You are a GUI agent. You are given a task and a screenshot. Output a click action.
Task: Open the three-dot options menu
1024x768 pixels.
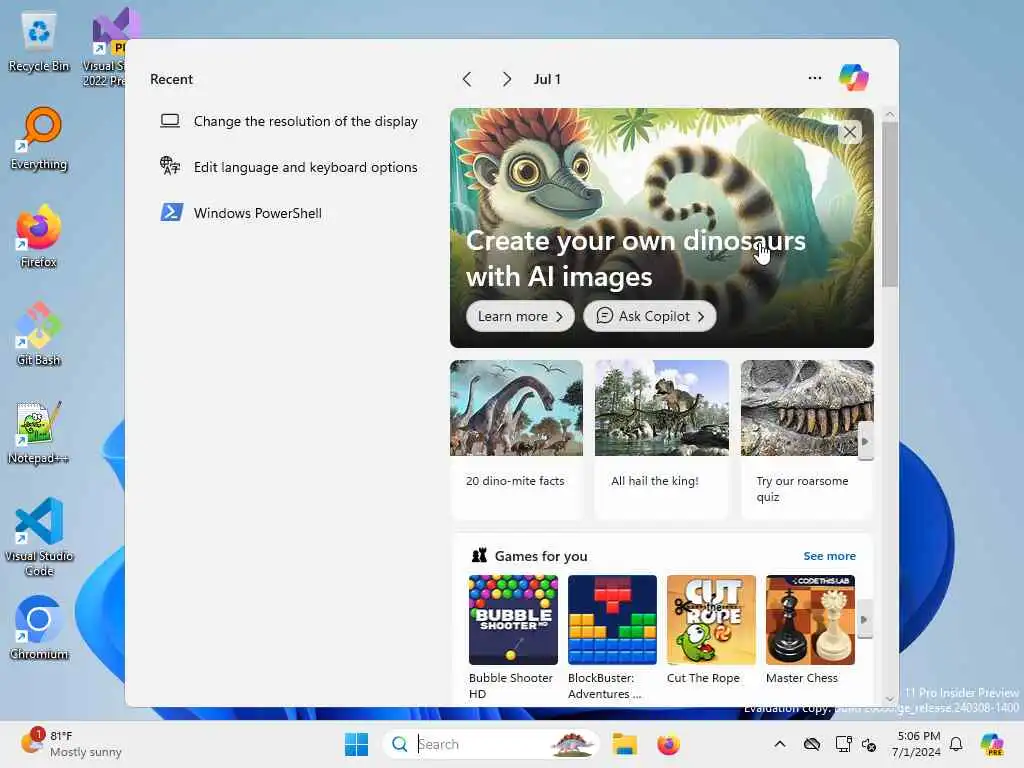(814, 78)
